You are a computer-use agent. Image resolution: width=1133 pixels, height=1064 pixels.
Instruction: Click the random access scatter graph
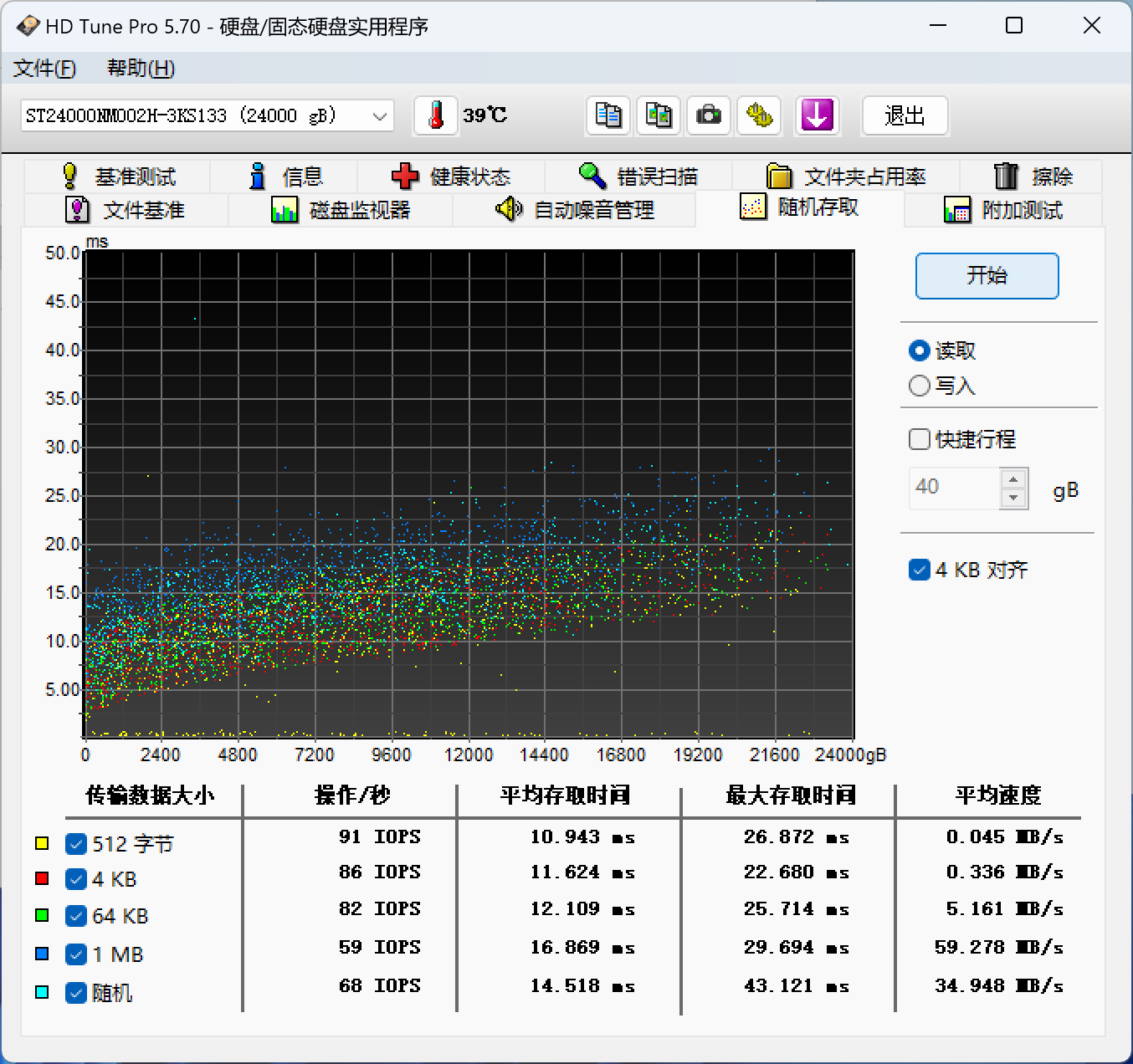pos(469,494)
